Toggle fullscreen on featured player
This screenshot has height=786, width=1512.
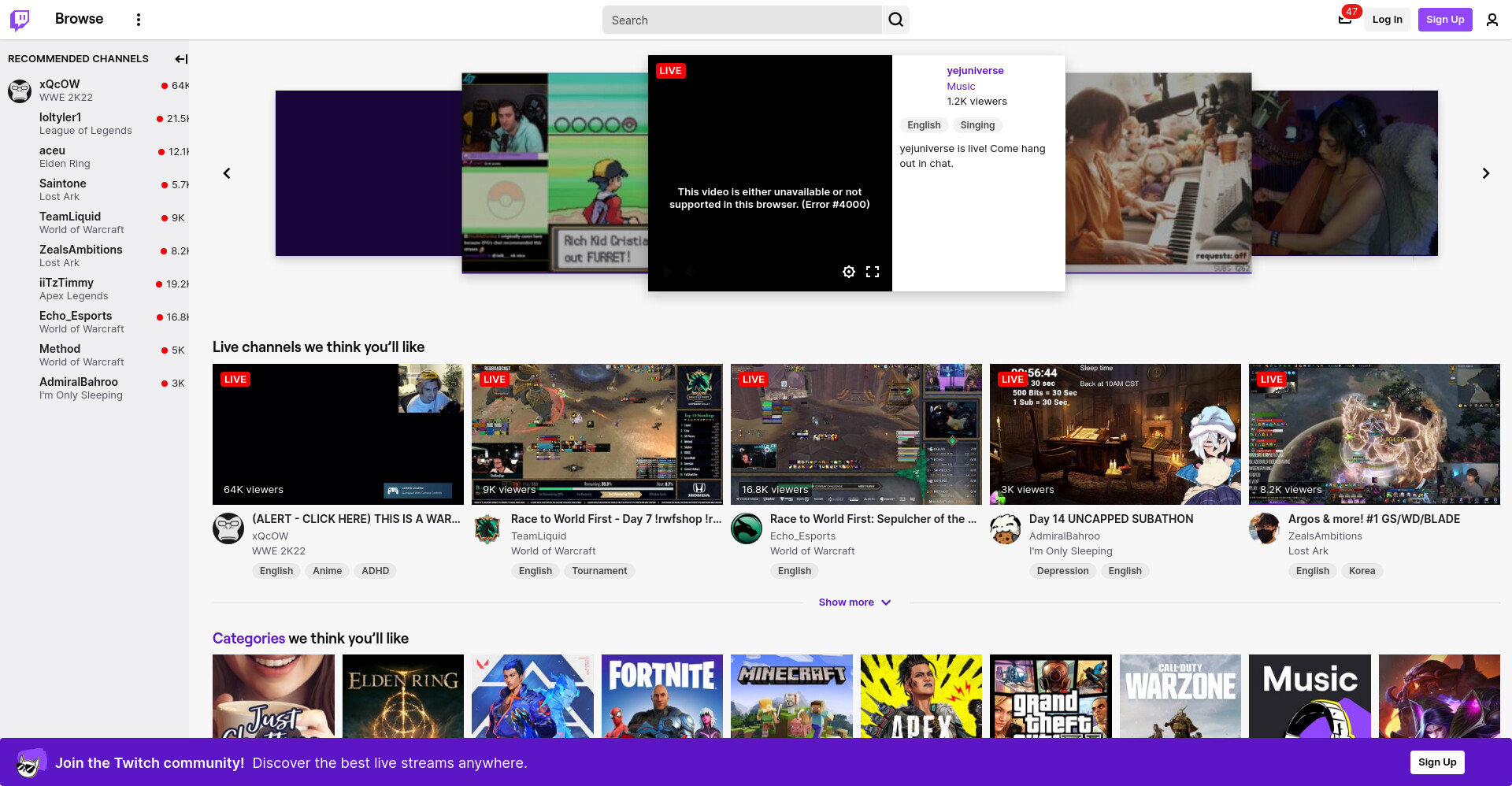point(873,272)
